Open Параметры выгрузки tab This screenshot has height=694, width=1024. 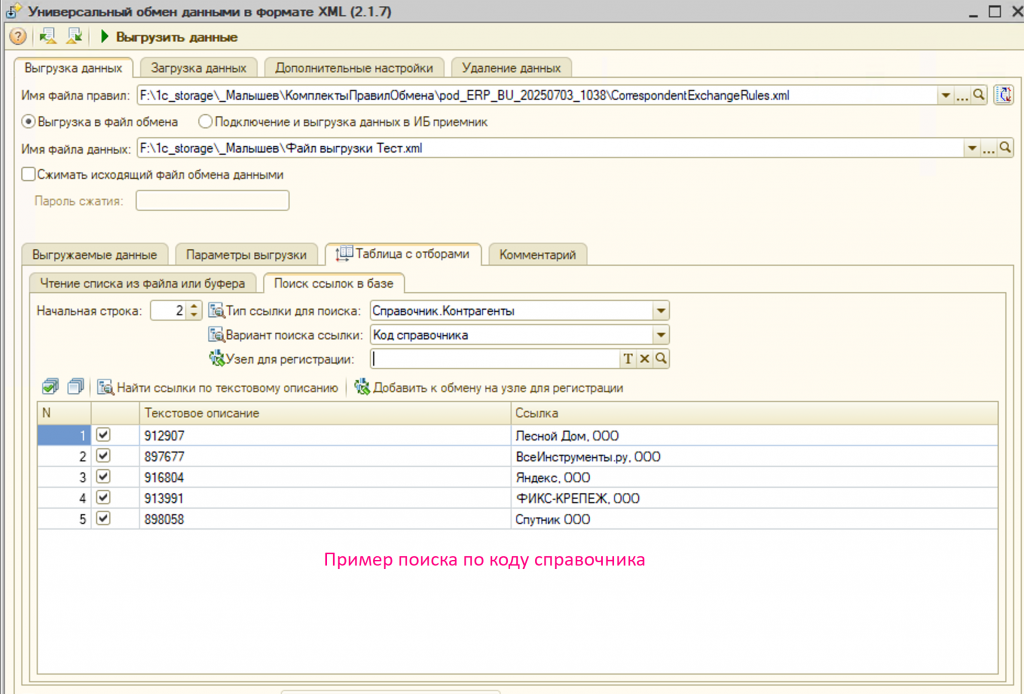coord(246,255)
